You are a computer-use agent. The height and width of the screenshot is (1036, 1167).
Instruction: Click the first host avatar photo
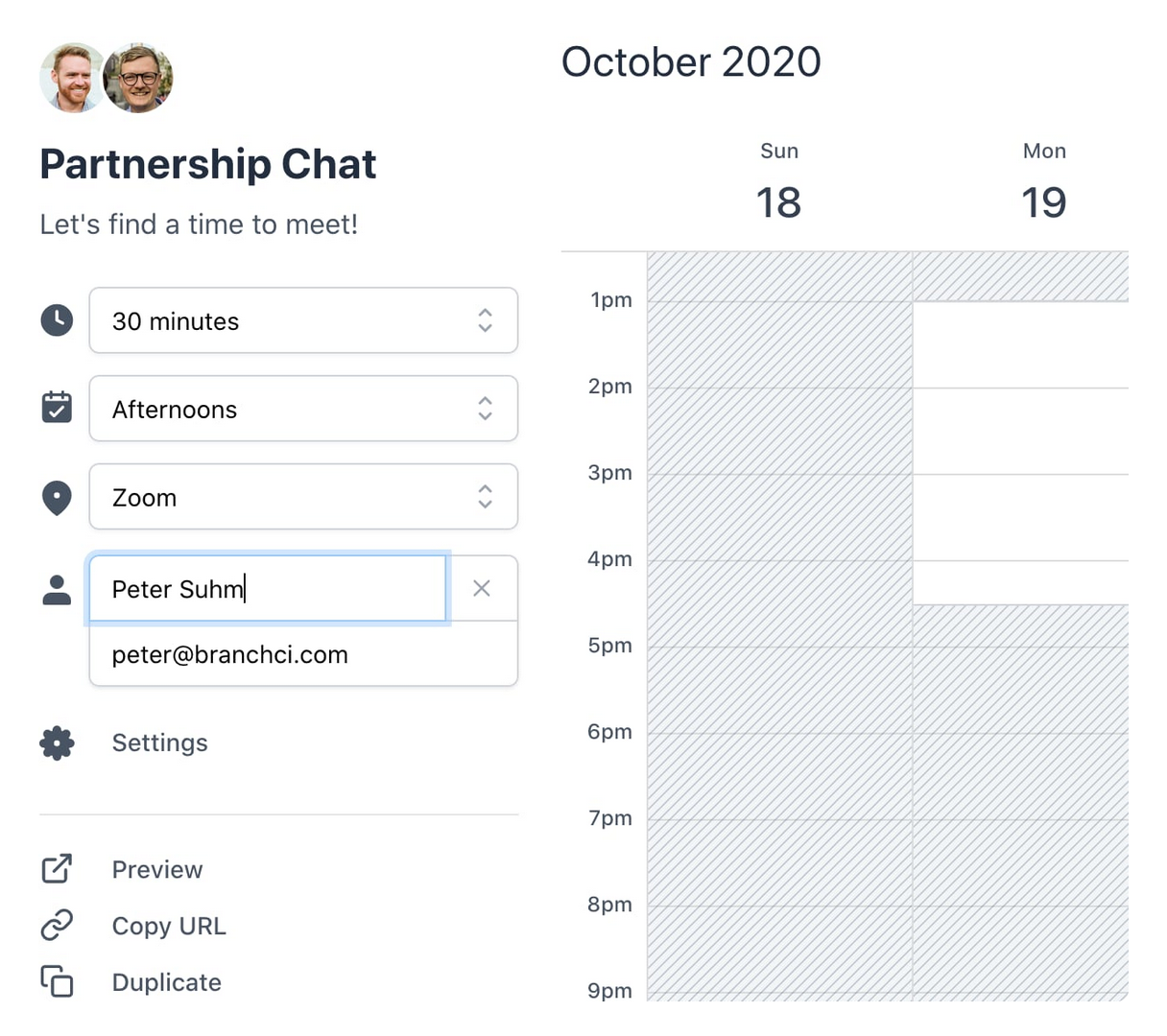(71, 78)
